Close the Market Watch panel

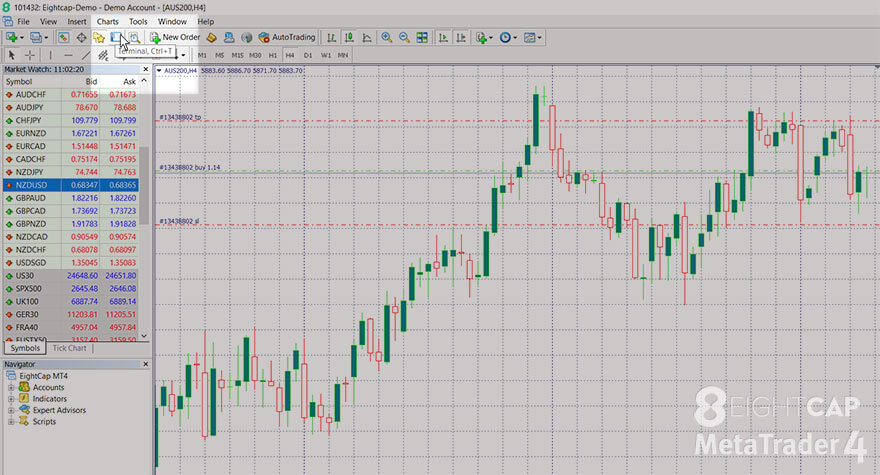146,69
